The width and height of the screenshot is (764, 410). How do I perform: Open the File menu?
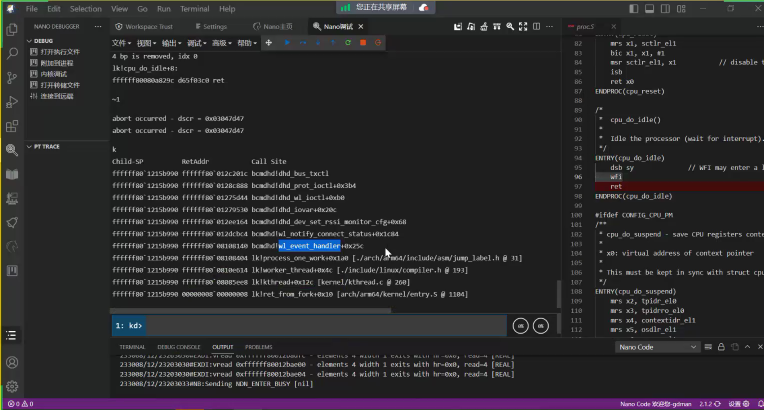(x=32, y=9)
